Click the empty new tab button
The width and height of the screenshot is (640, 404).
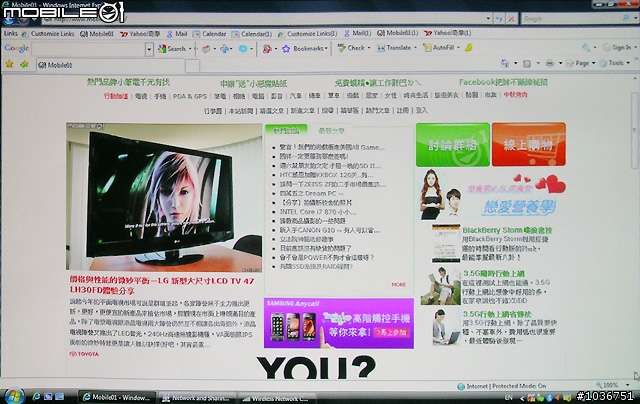[x=193, y=66]
